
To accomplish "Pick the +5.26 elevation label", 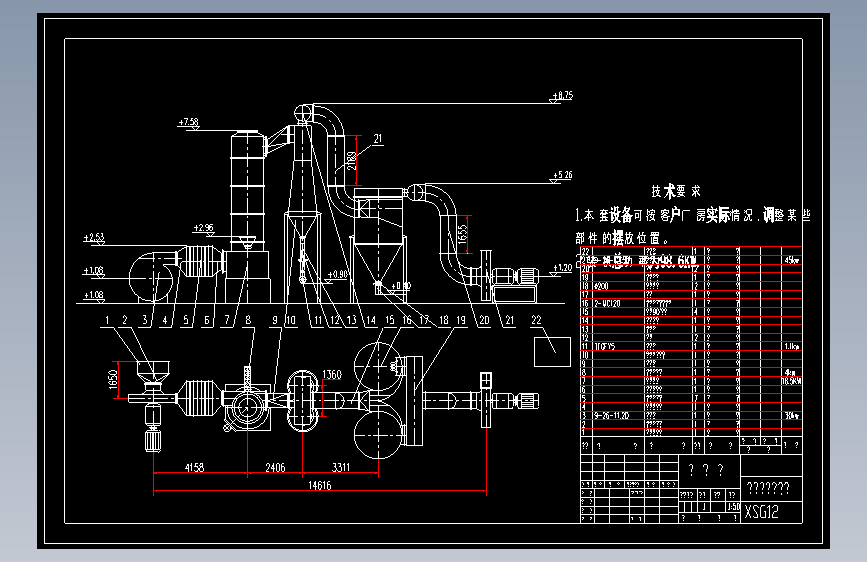I will coord(563,175).
